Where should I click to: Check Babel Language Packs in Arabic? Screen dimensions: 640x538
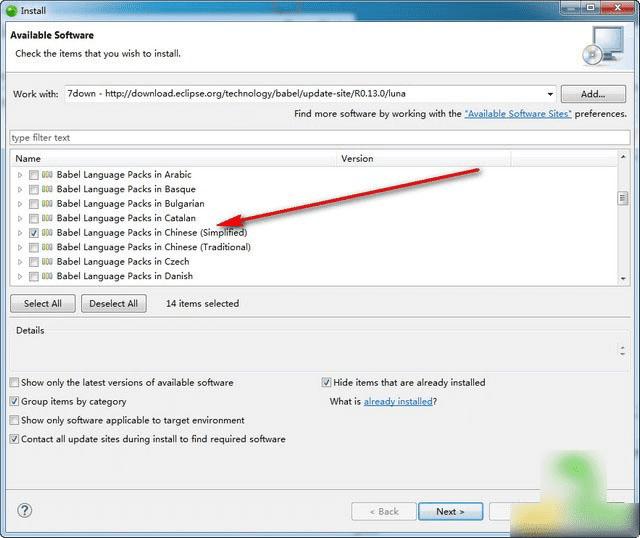(34, 175)
